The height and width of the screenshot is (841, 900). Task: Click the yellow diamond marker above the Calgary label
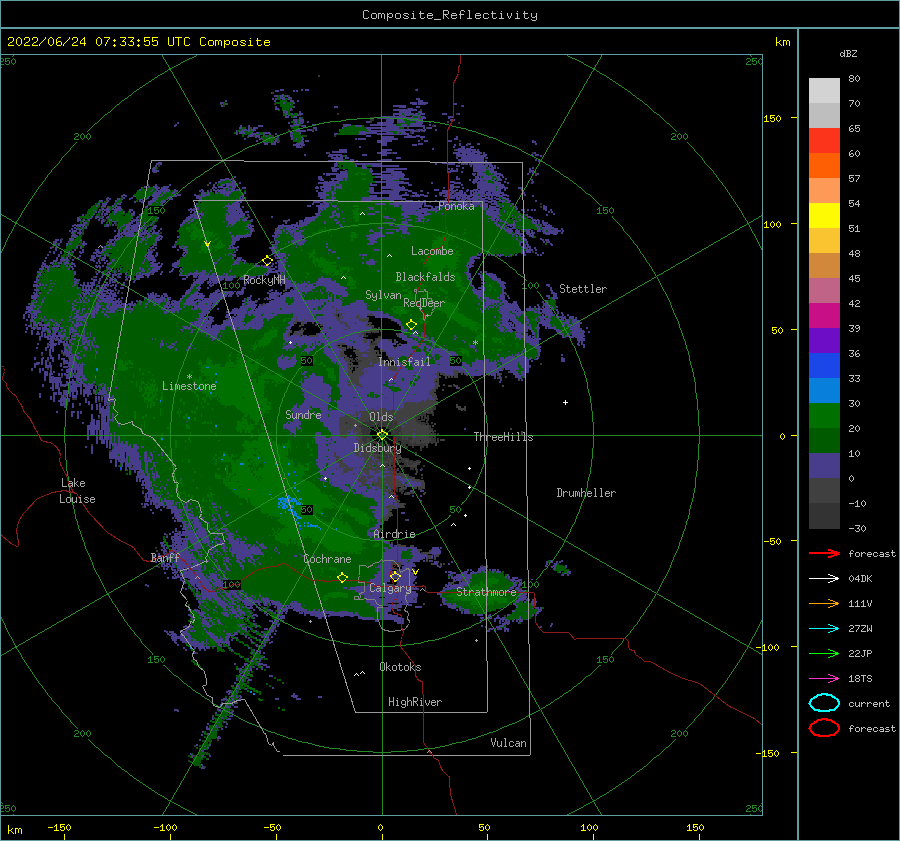click(x=395, y=576)
